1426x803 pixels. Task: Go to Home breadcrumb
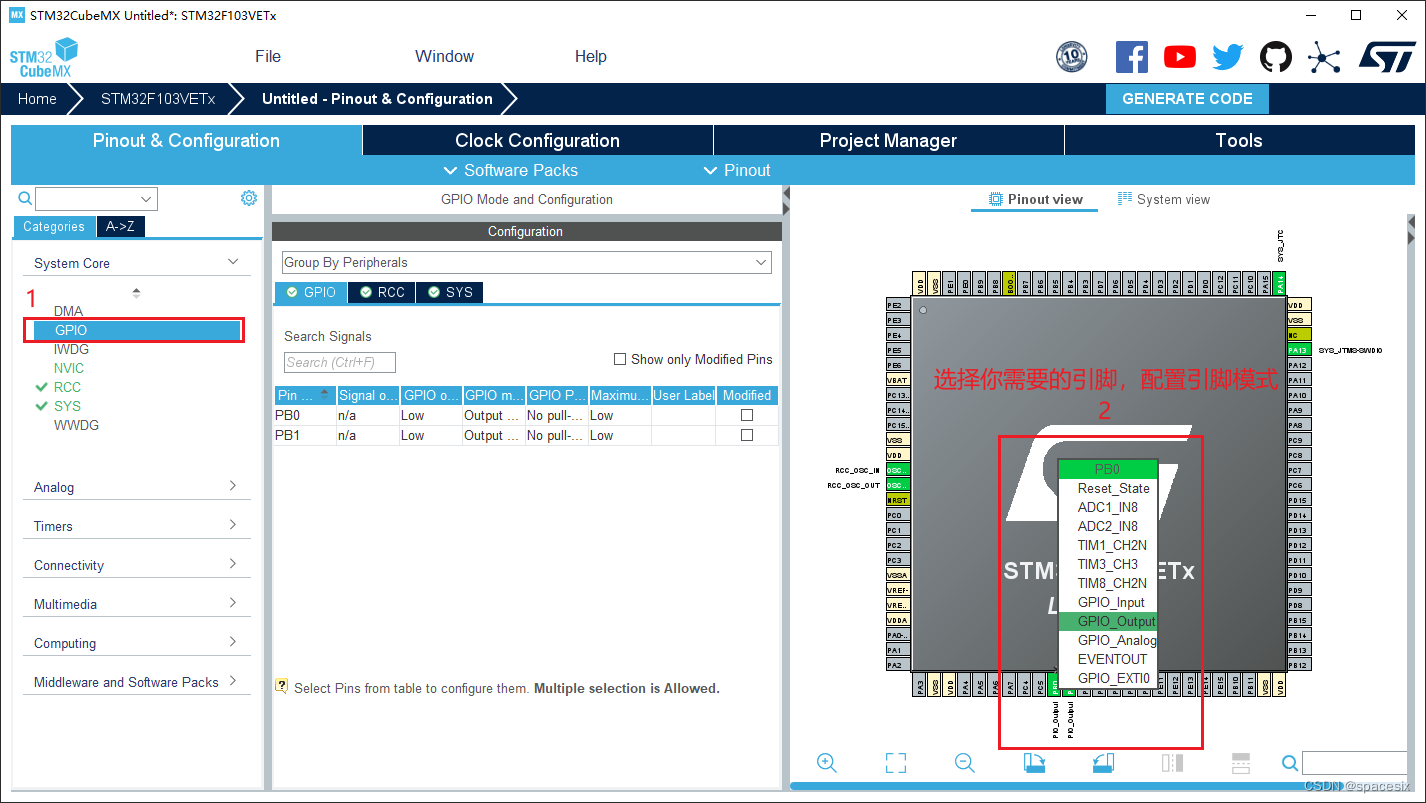pyautogui.click(x=37, y=99)
